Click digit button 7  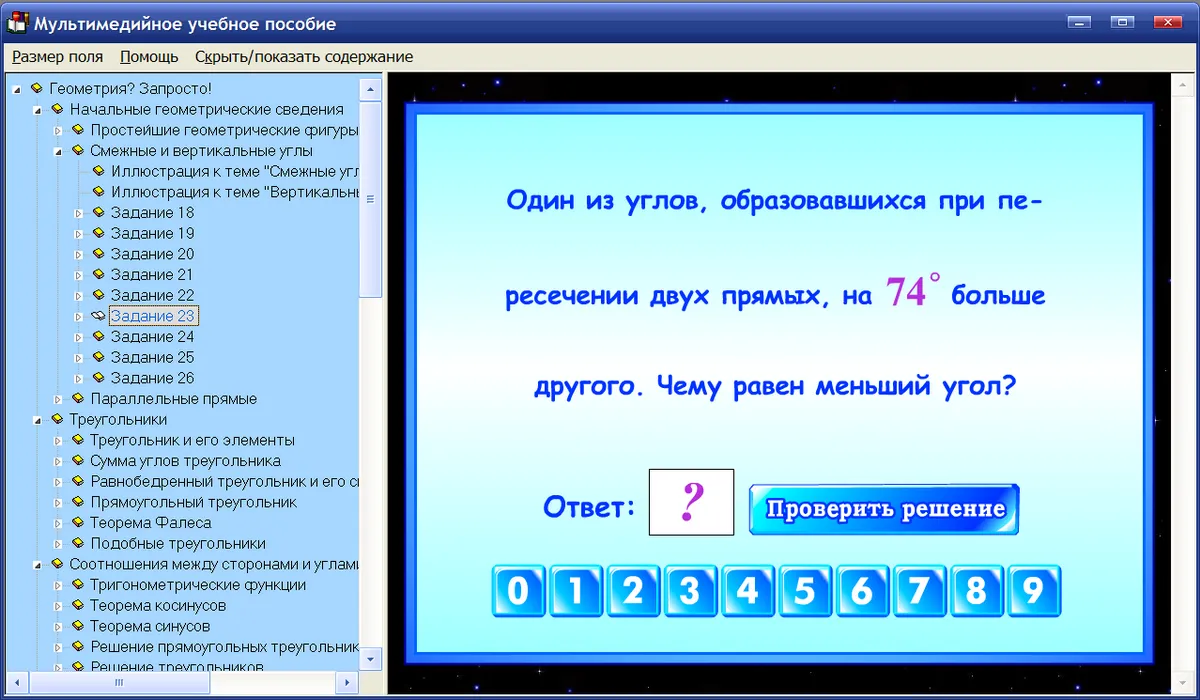coord(919,592)
